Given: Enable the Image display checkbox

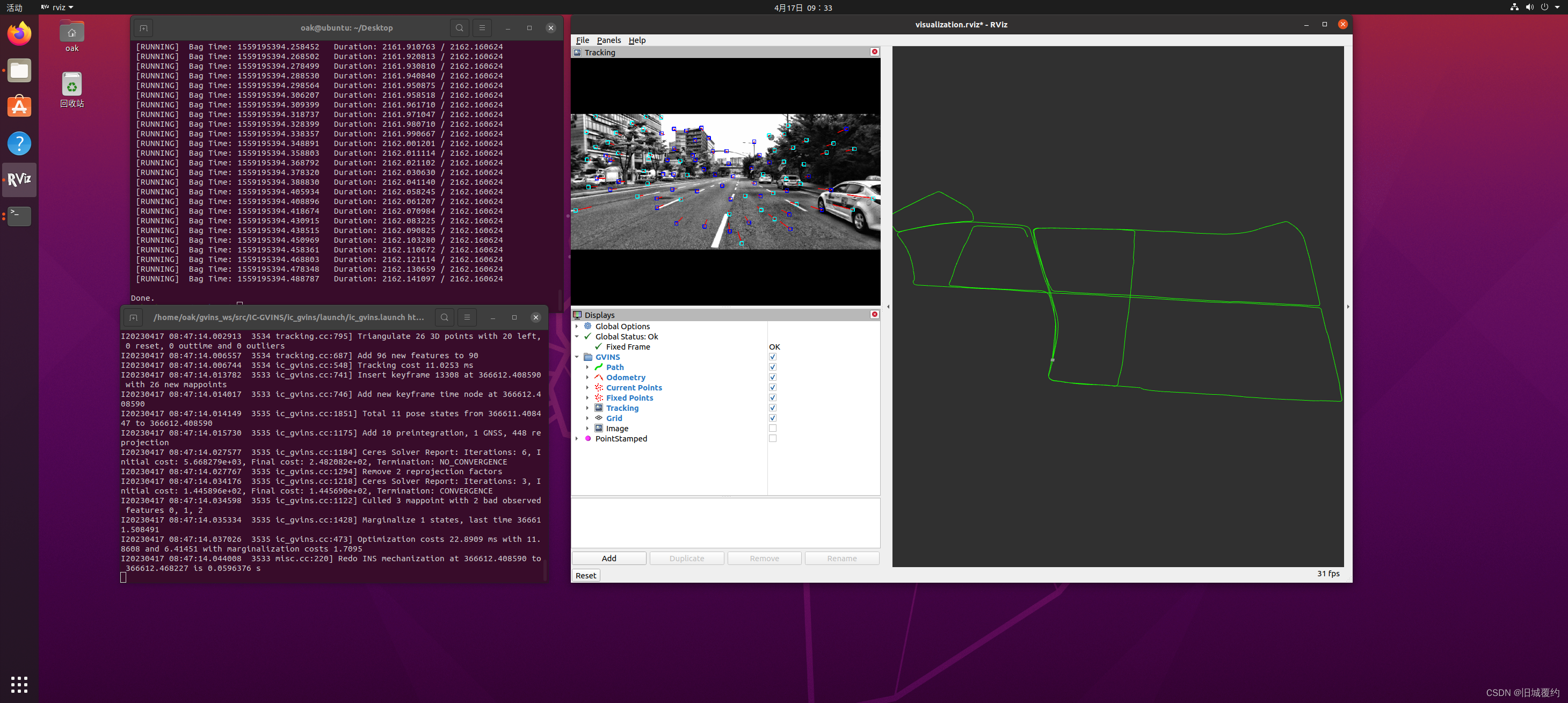Looking at the screenshot, I should [772, 429].
